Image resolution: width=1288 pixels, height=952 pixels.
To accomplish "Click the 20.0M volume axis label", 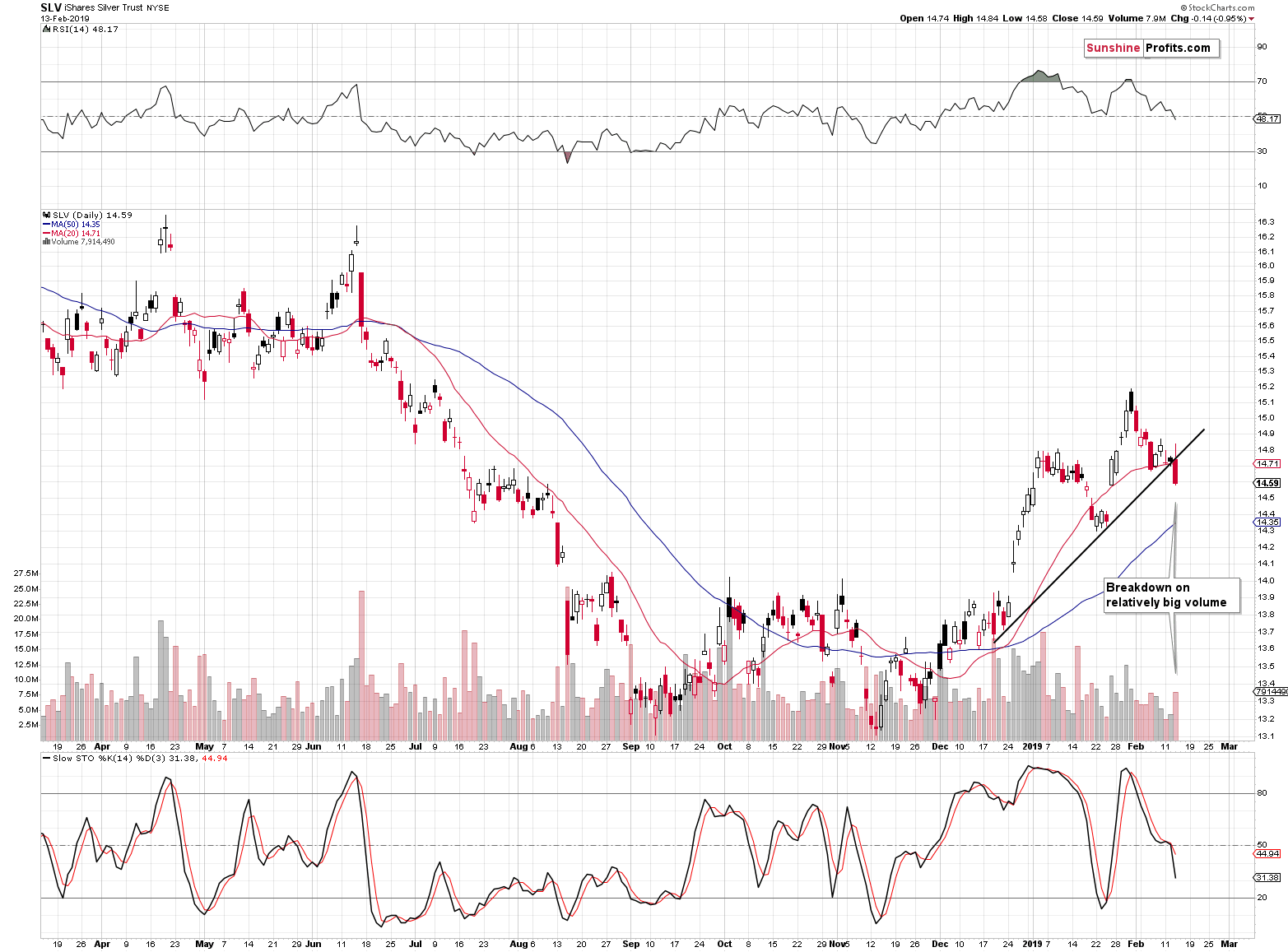I will pyautogui.click(x=26, y=619).
